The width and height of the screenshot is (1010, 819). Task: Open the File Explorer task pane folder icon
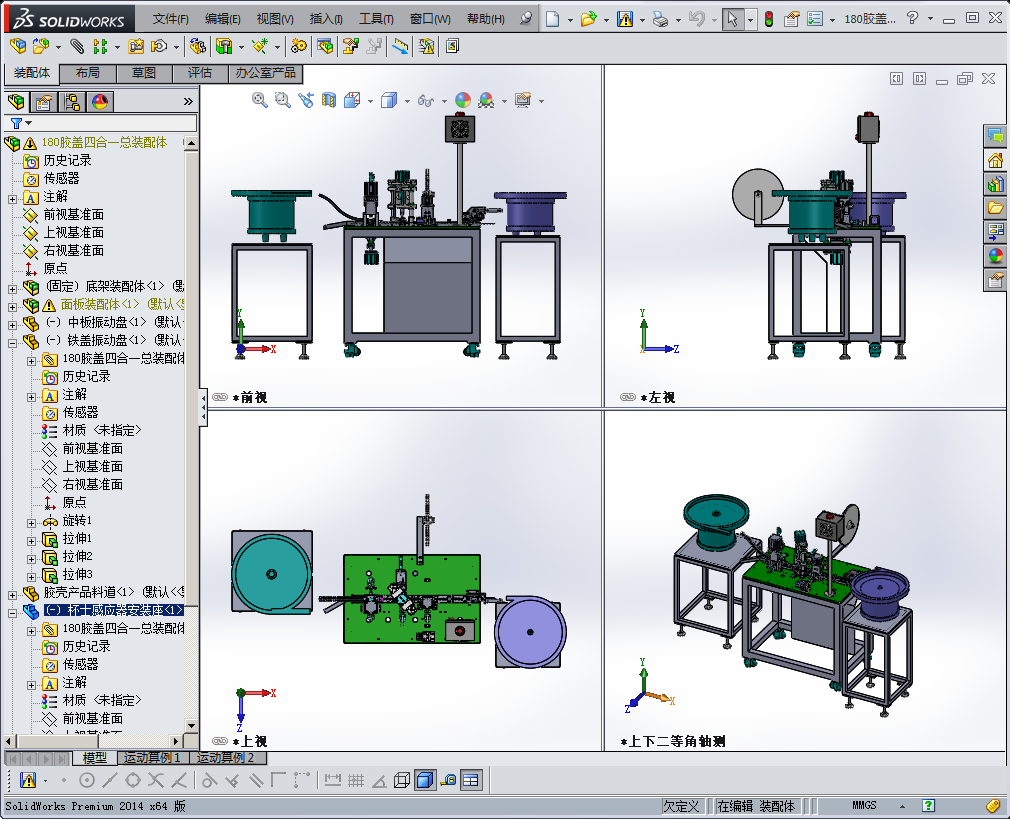pyautogui.click(x=996, y=207)
